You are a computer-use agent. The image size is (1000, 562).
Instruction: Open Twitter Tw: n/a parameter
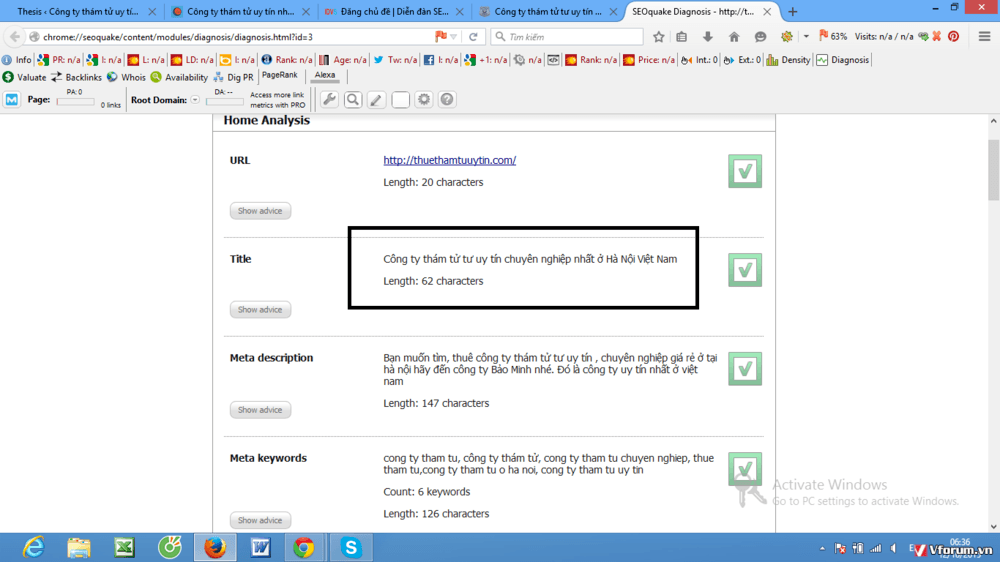395,60
